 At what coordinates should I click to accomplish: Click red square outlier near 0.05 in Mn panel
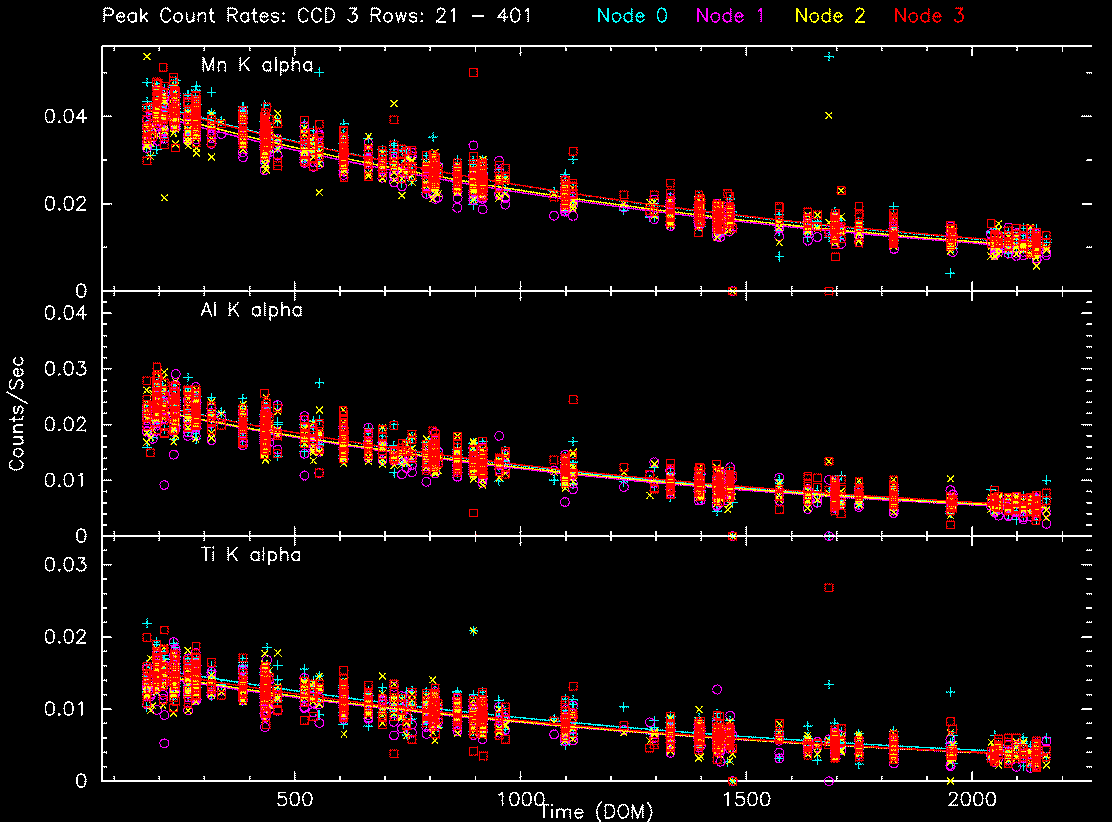click(x=473, y=72)
